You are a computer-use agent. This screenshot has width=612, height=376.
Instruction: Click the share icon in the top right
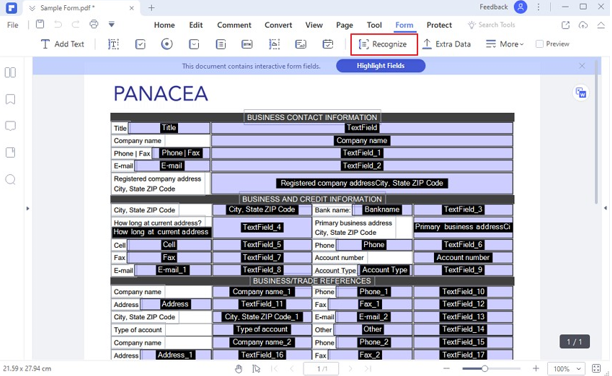tap(566, 25)
